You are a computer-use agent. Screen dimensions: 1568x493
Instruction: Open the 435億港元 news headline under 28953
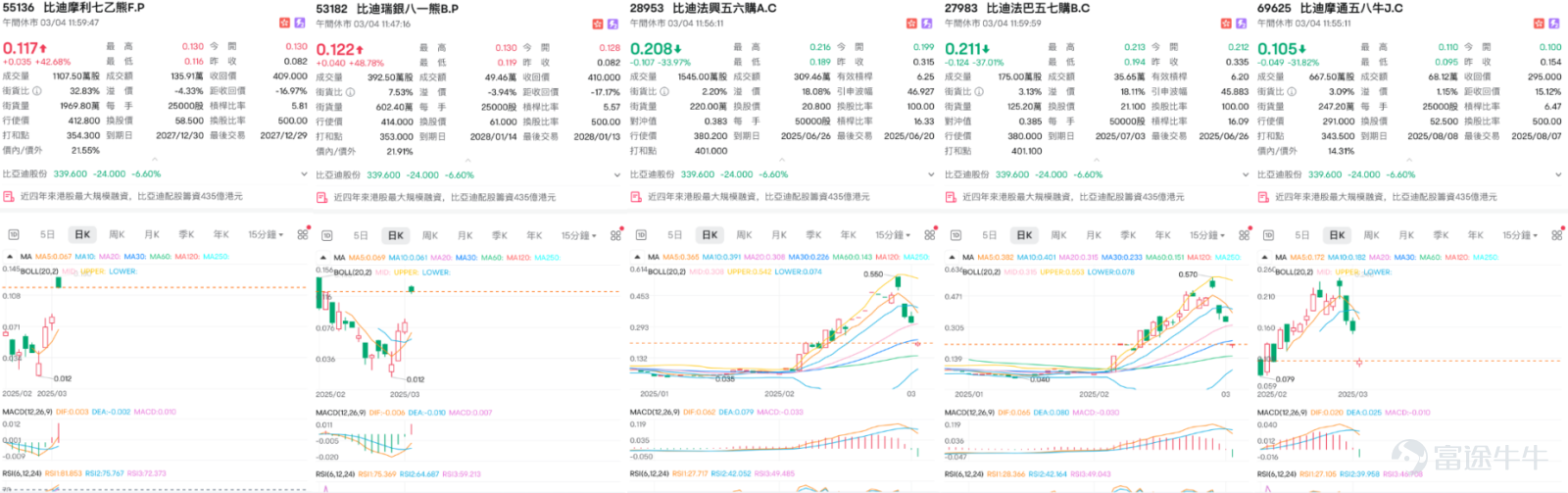pyautogui.click(x=758, y=196)
